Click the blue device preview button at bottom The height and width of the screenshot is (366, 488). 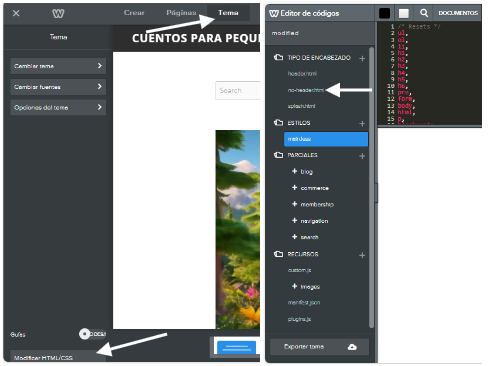(236, 348)
